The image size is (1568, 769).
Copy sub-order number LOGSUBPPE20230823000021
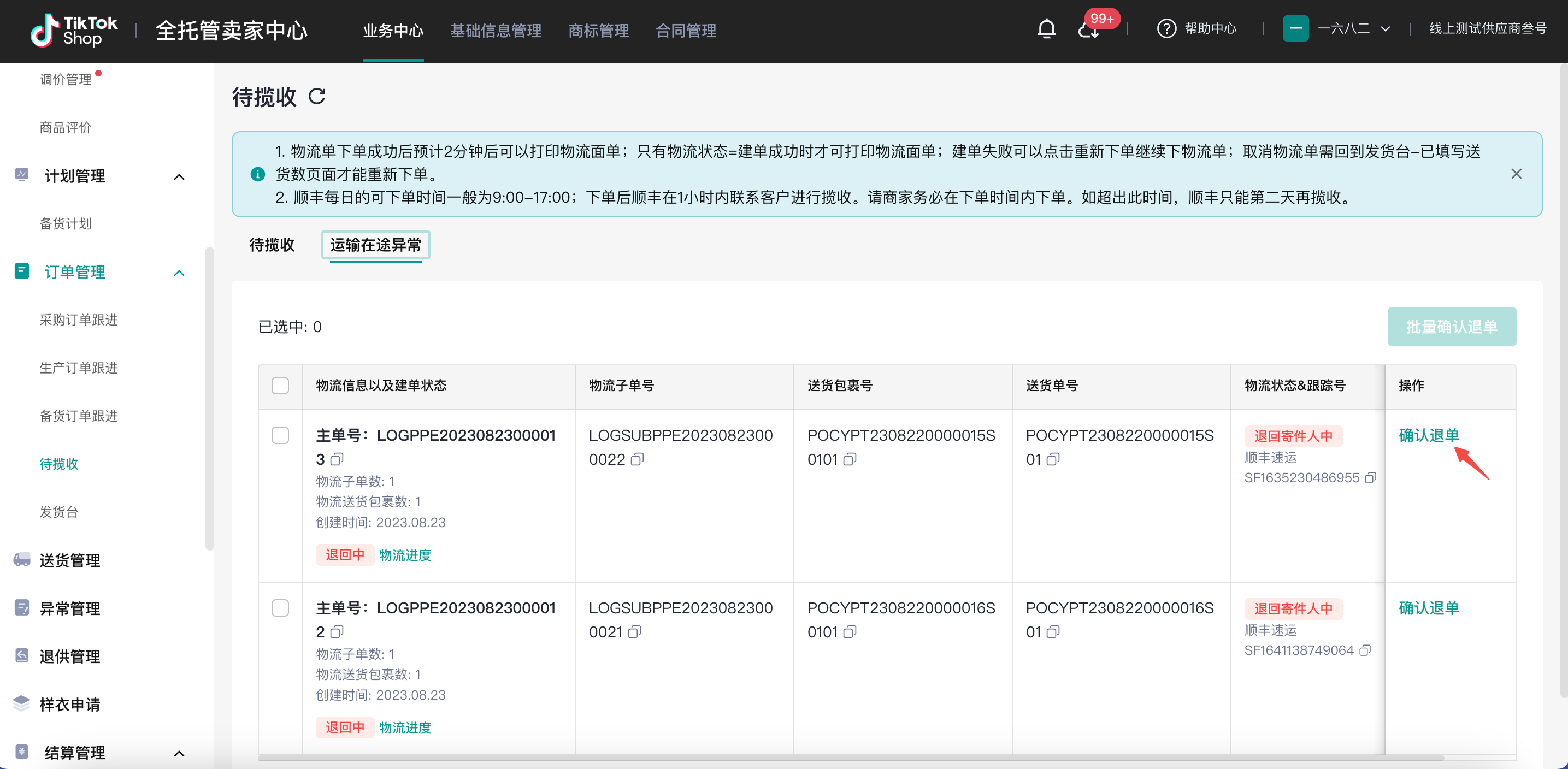coord(634,631)
